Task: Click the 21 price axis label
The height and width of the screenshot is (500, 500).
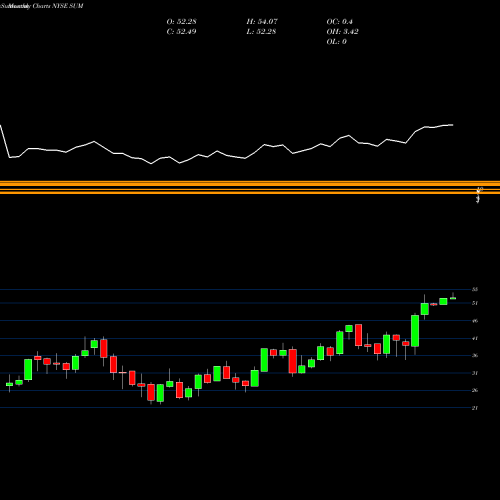Action: point(475,408)
